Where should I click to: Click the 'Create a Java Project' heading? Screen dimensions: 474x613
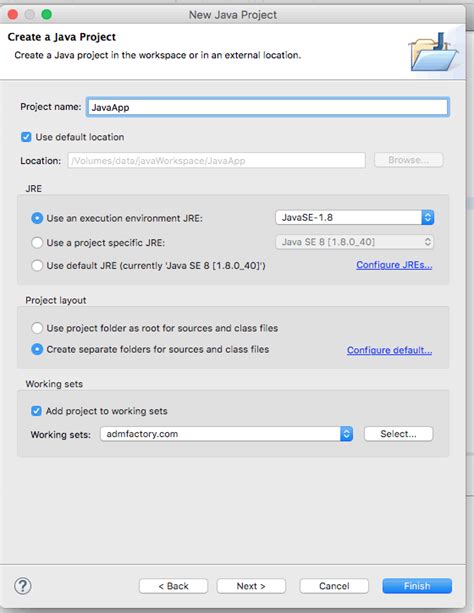62,37
